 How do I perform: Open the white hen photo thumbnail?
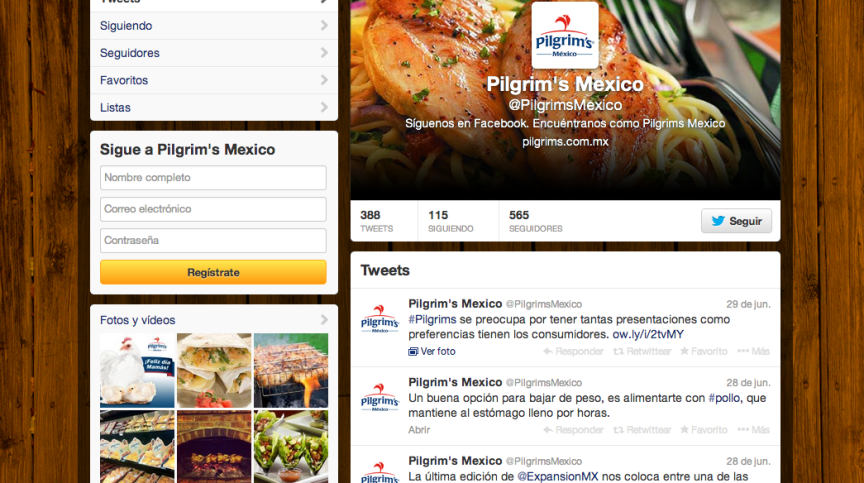pos(137,370)
